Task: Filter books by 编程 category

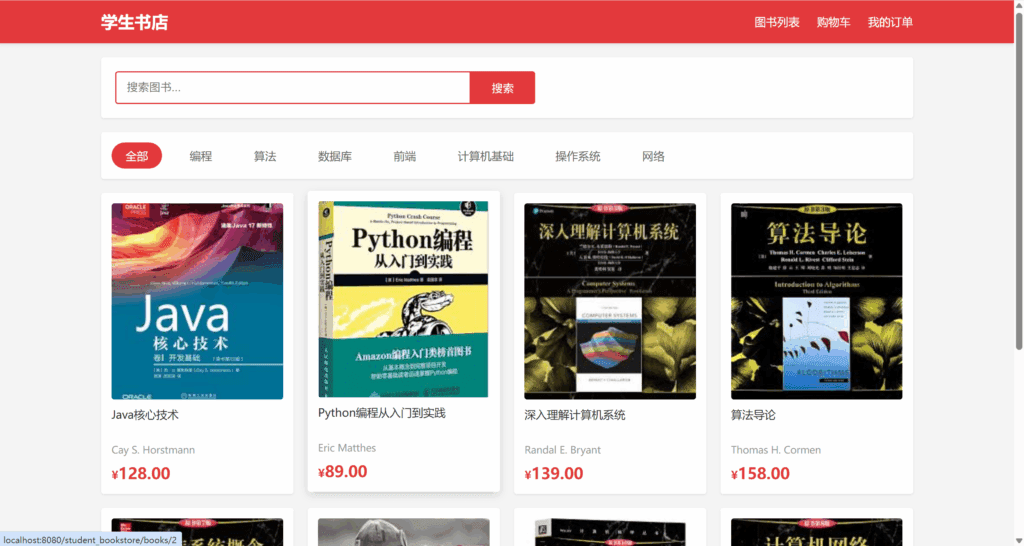Action: [201, 156]
